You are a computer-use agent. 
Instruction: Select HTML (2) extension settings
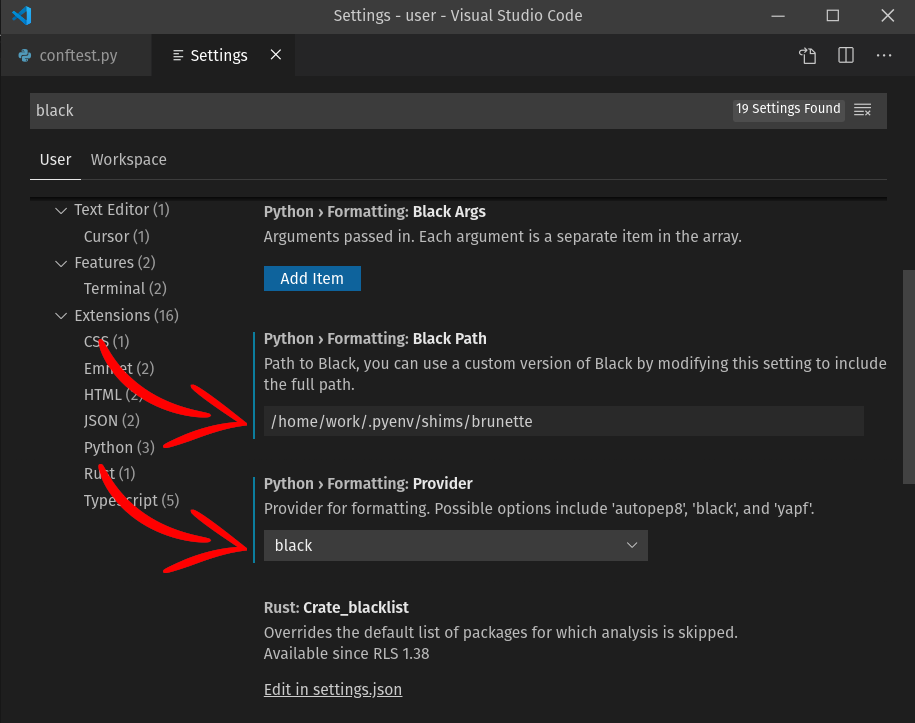pos(113,395)
